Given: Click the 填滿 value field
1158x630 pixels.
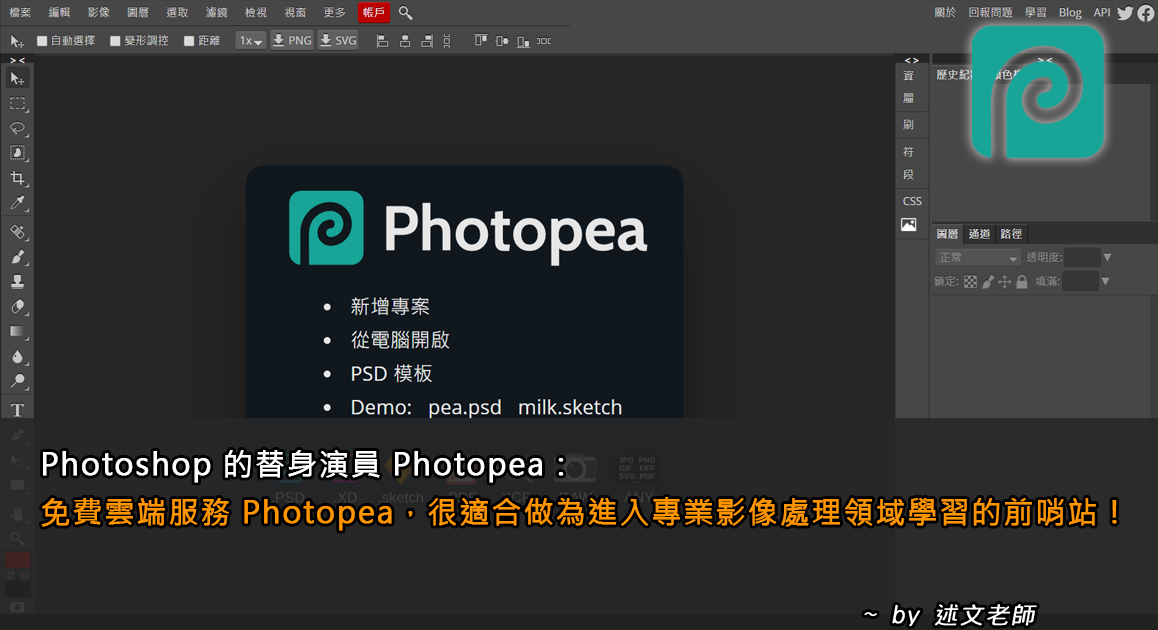Looking at the screenshot, I should pyautogui.click(x=1080, y=281).
